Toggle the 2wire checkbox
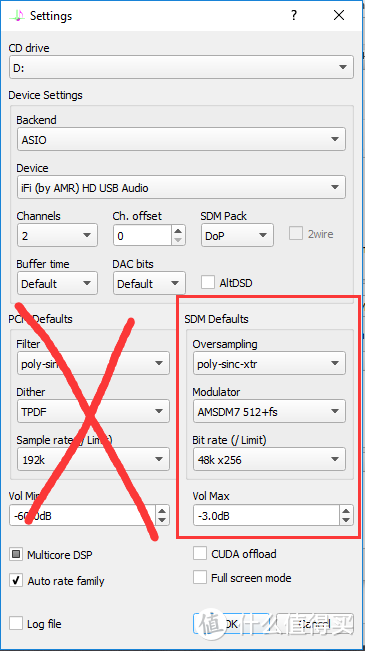This screenshot has width=365, height=651. [296, 234]
